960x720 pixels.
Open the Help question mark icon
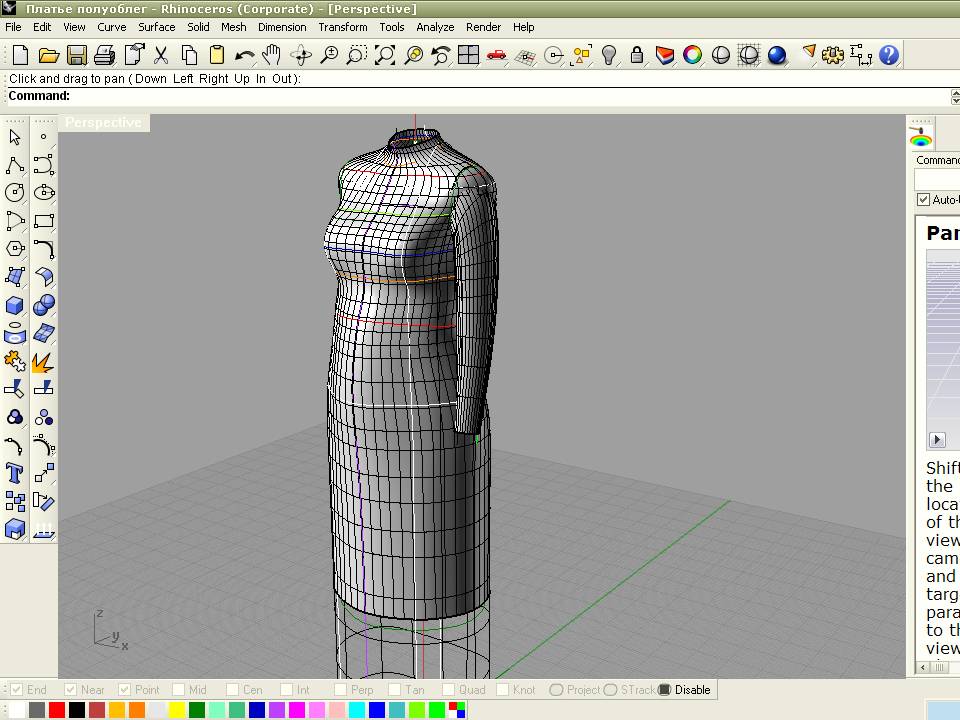(x=888, y=56)
